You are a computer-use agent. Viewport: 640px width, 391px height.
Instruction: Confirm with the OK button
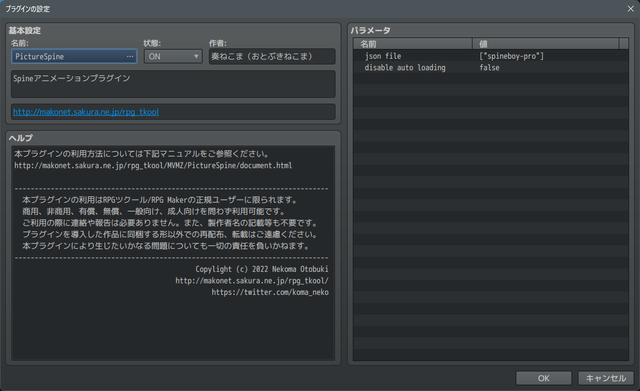pyautogui.click(x=543, y=378)
